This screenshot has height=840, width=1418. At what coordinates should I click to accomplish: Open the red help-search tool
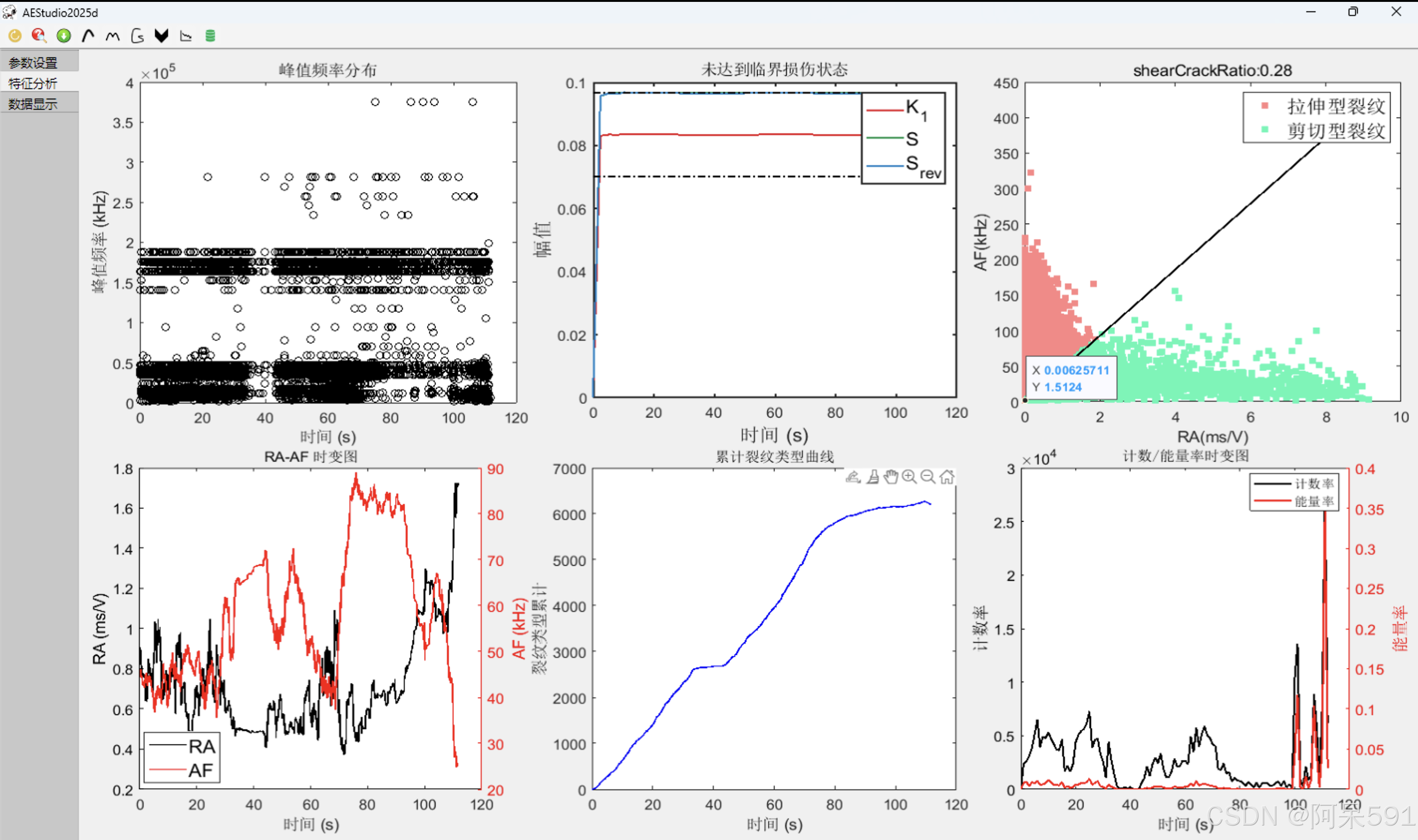coord(39,35)
